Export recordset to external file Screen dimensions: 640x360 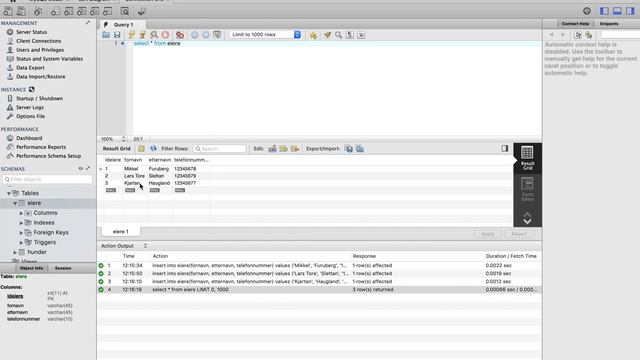tap(349, 149)
